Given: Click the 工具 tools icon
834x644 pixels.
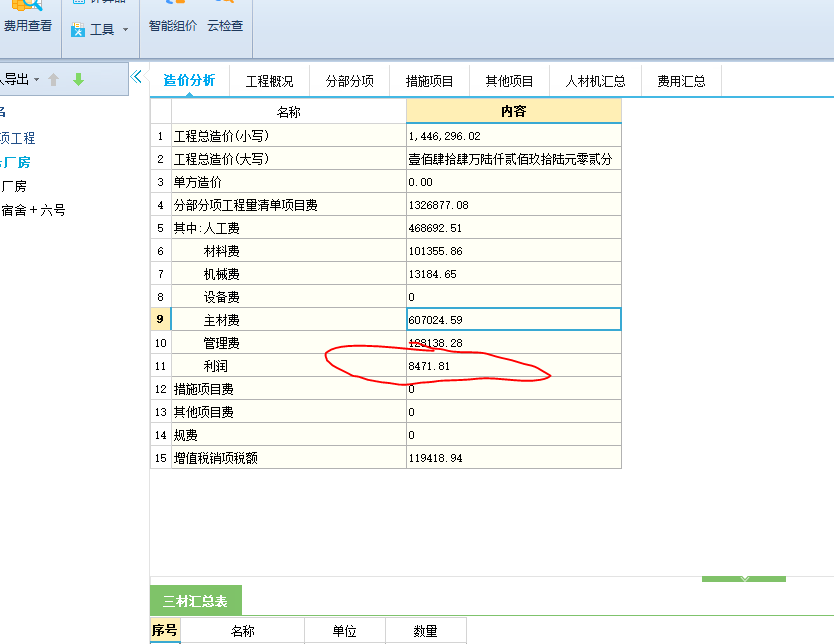Looking at the screenshot, I should coord(78,29).
